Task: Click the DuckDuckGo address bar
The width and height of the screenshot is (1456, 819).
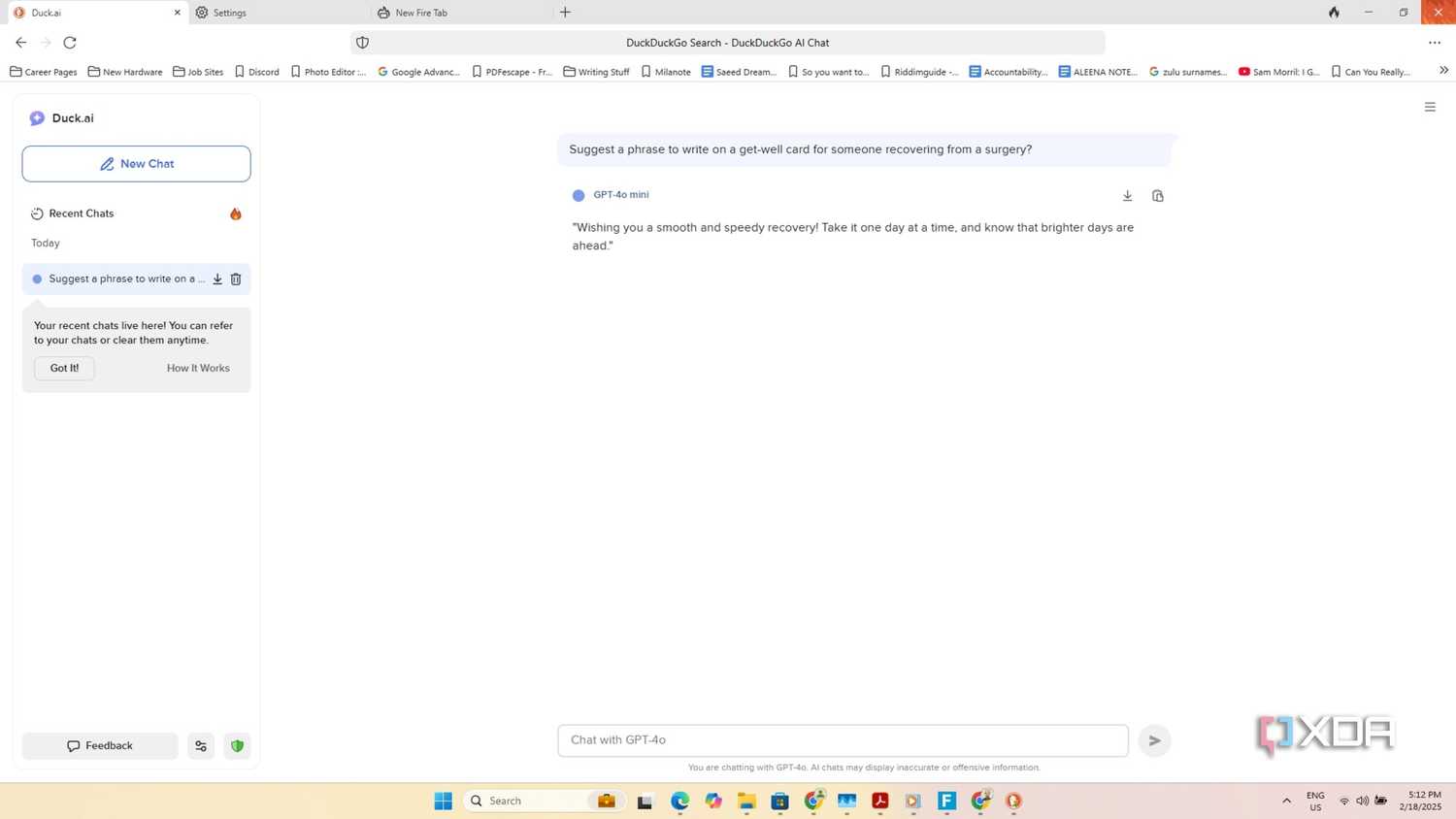Action: click(728, 43)
